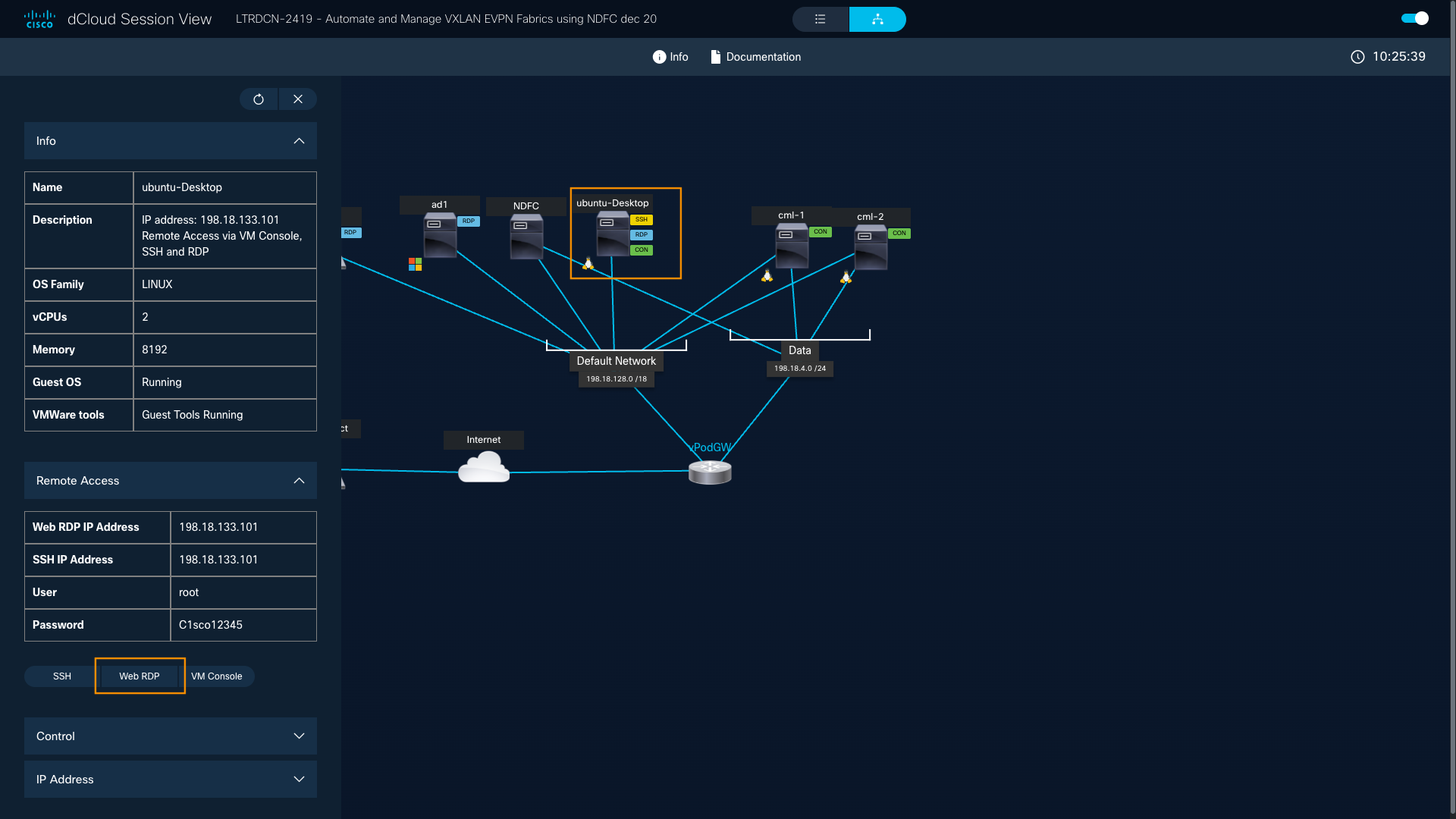
Task: Click SSH badge on ubuntu-Desktop
Action: point(642,220)
